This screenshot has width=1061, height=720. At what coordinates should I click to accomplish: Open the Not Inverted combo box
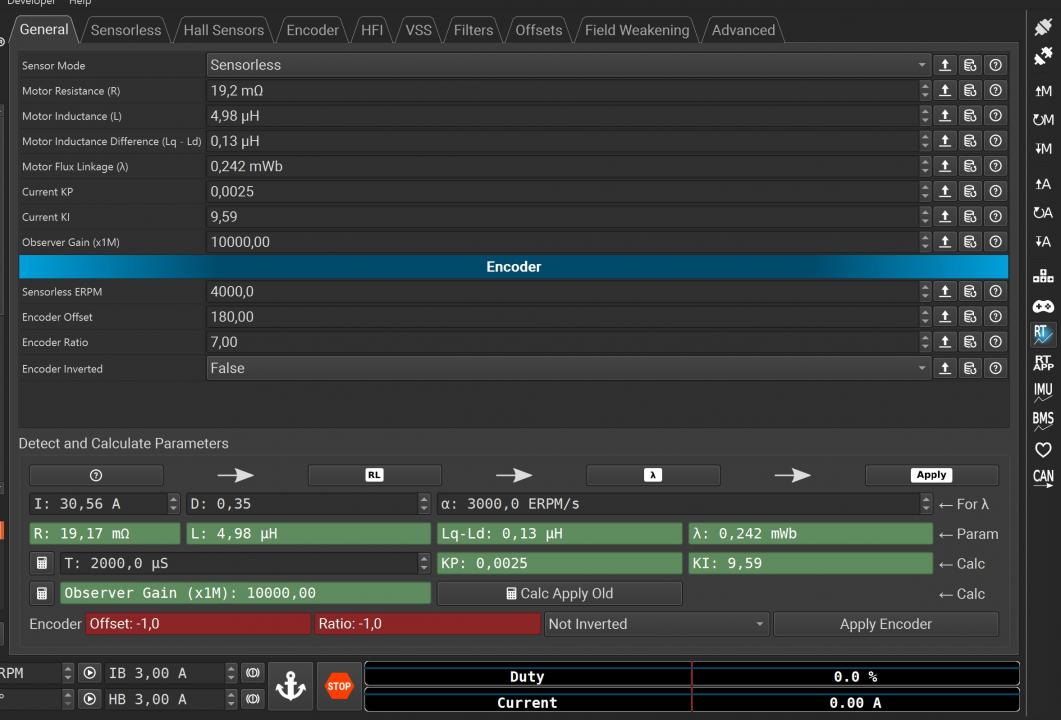[656, 624]
